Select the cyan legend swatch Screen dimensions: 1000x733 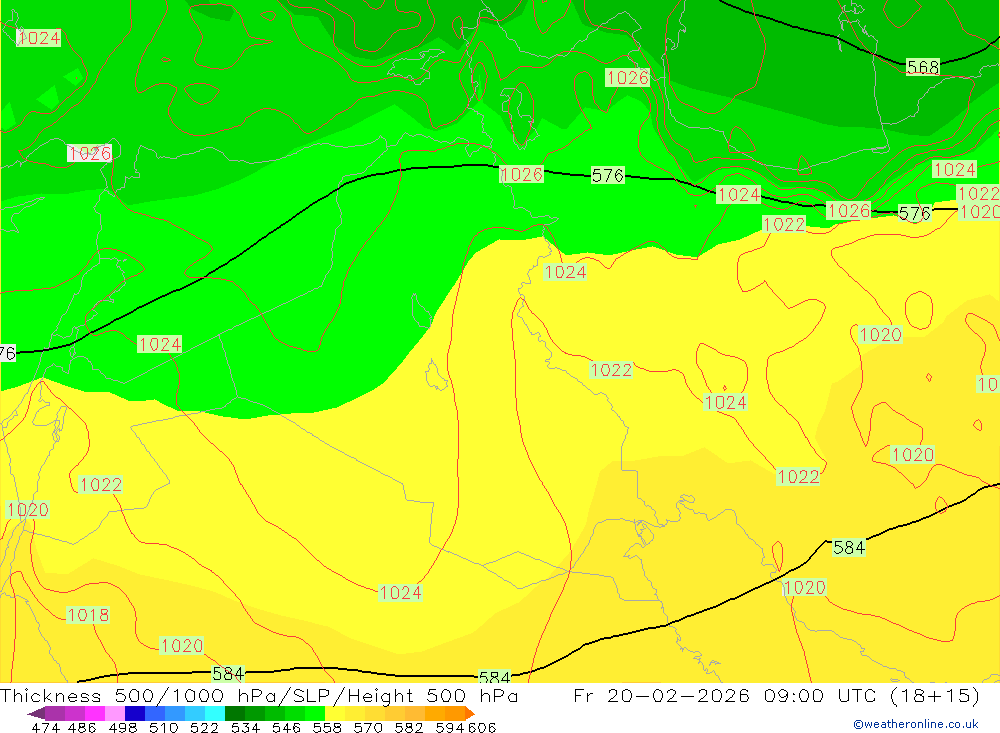tap(215, 713)
